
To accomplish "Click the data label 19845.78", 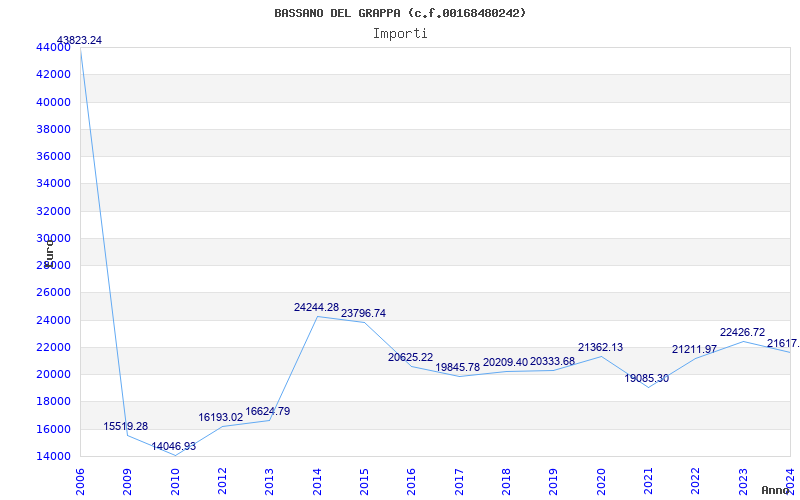I will point(458,367).
